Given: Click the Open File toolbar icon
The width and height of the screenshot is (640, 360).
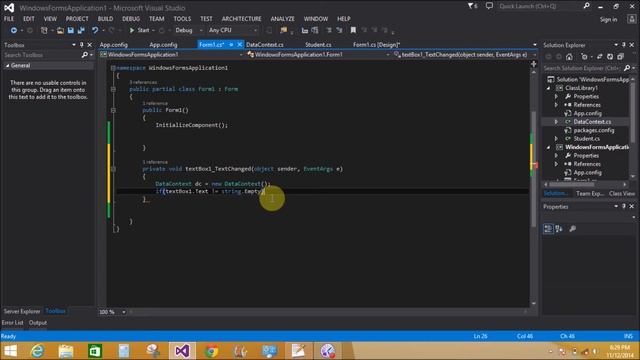Looking at the screenshot, I should (60, 30).
